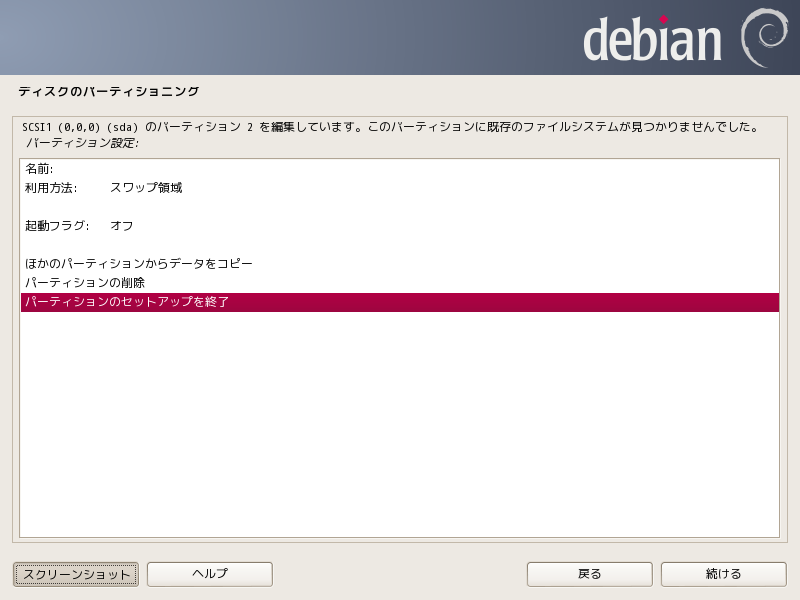Go back with 戻る button

click(589, 574)
